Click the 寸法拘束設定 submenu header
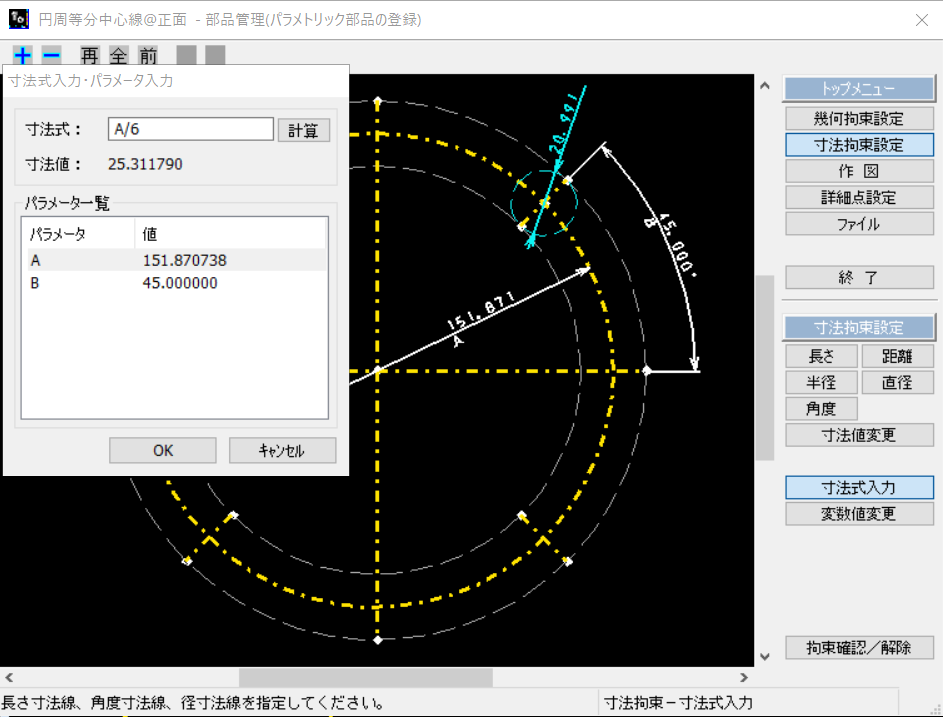This screenshot has width=943, height=717. [x=859, y=327]
